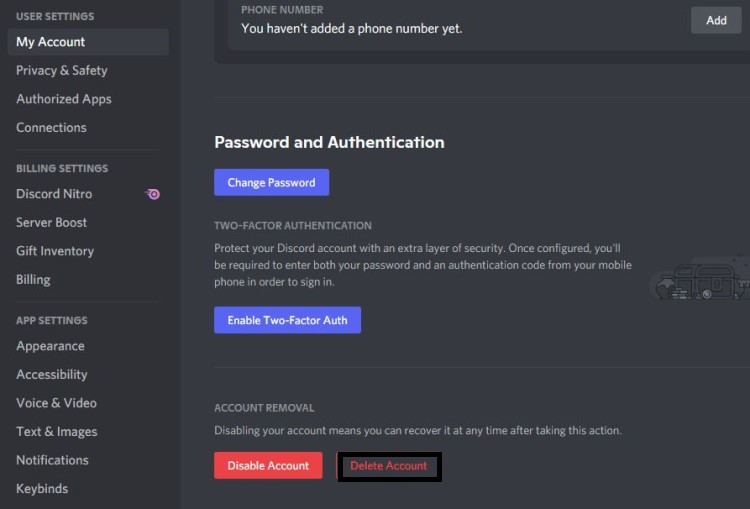
Task: Click the Change Password button
Action: [271, 183]
